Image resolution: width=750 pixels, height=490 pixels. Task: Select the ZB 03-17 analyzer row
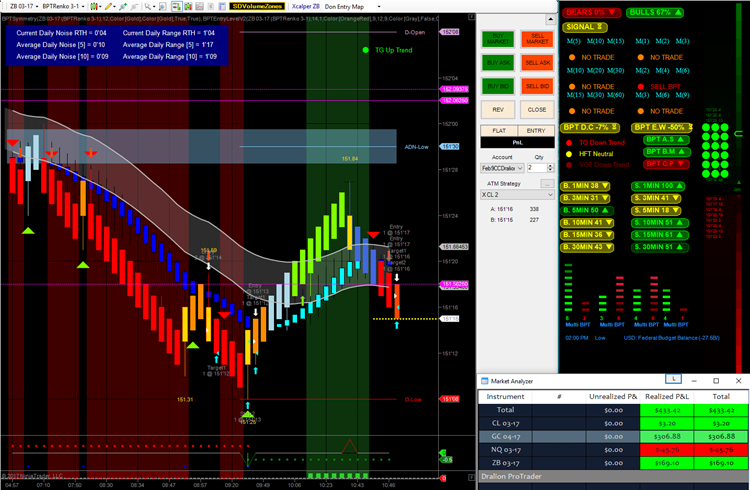(613, 463)
